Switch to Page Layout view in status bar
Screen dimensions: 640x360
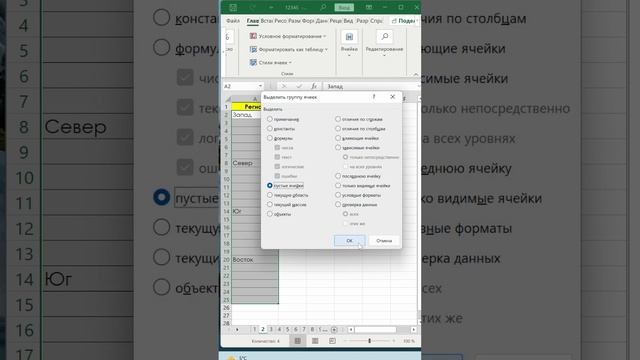pyautogui.click(x=315, y=341)
